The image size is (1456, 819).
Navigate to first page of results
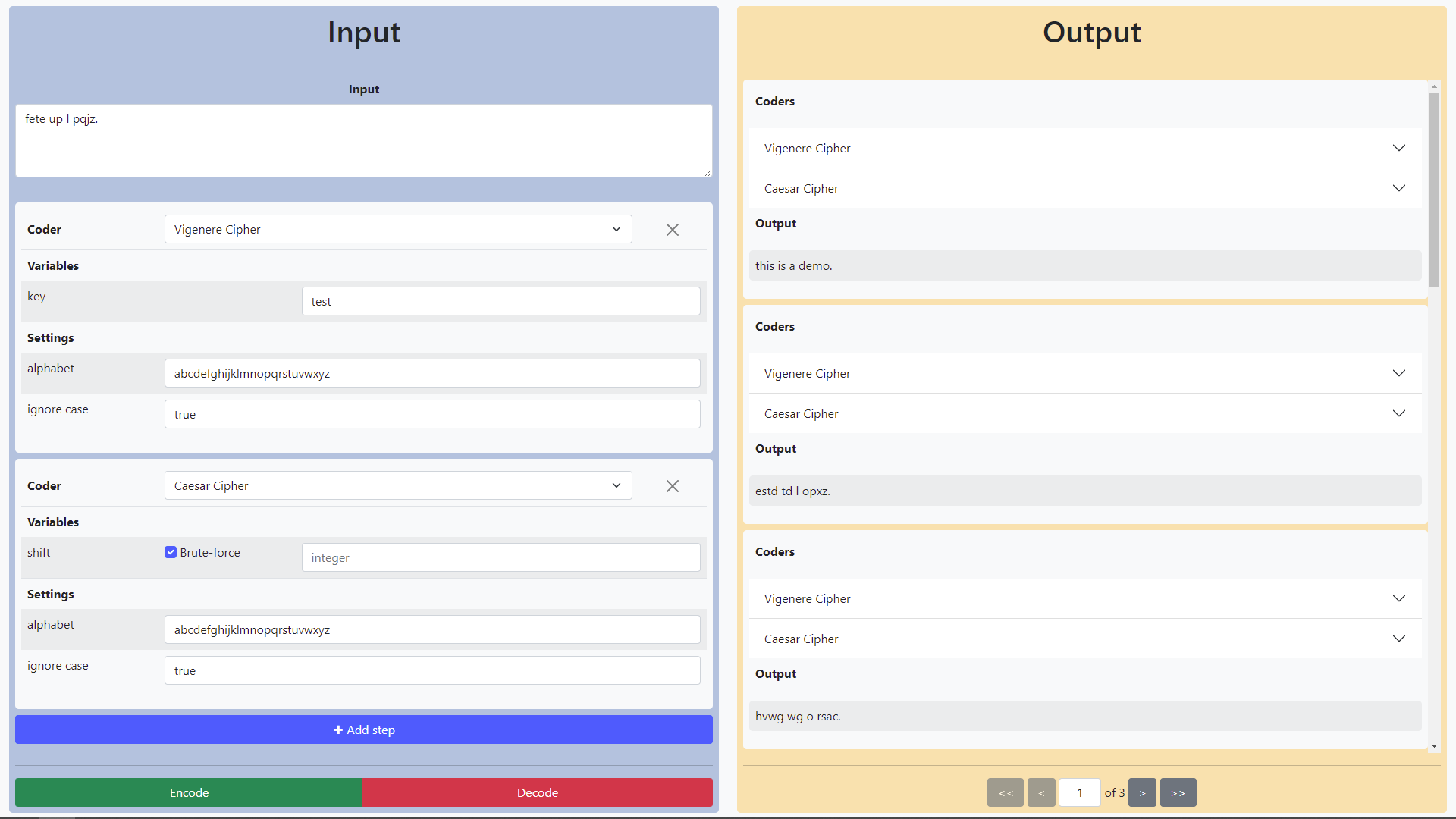point(1005,792)
